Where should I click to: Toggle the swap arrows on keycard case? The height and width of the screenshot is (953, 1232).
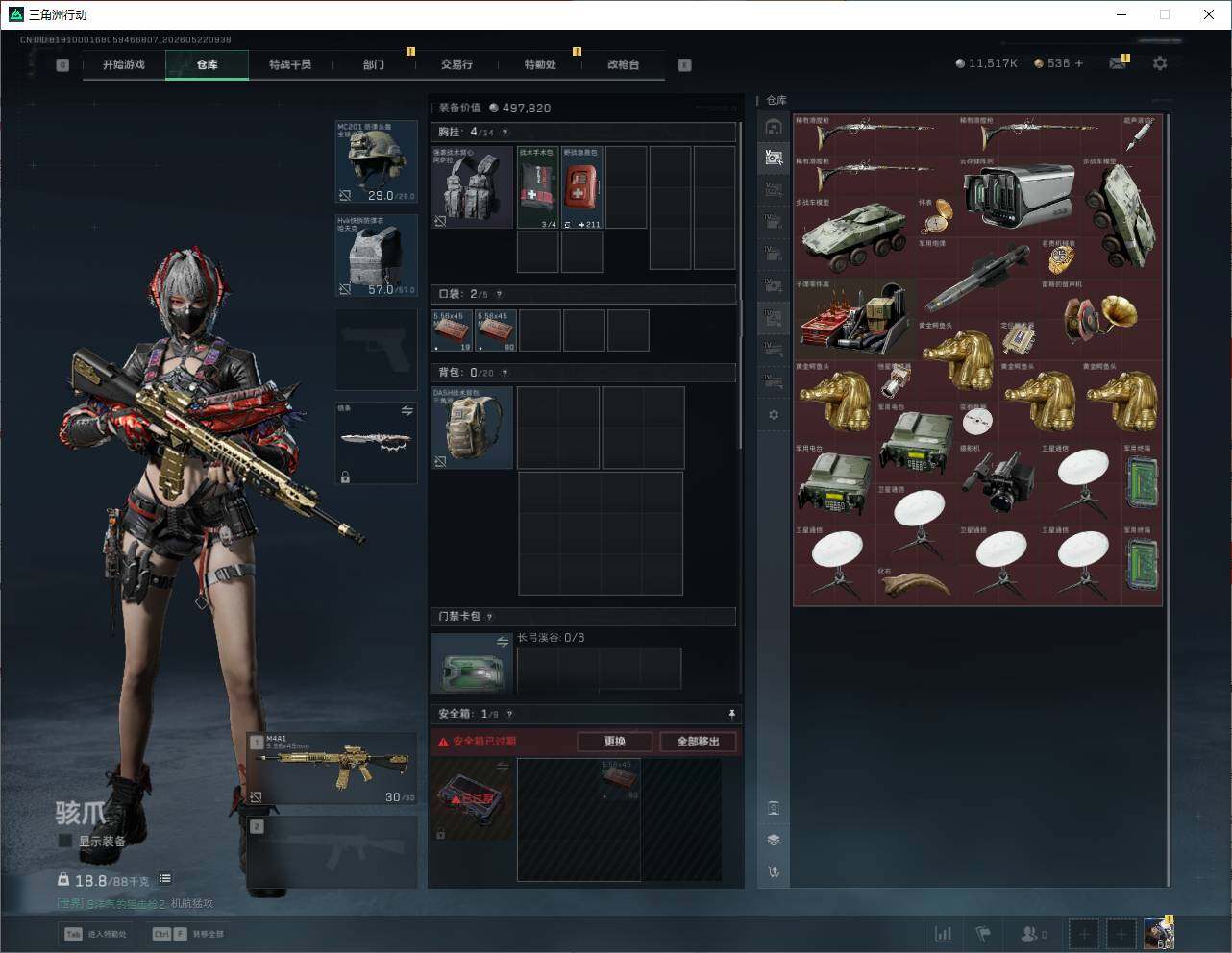[503, 641]
